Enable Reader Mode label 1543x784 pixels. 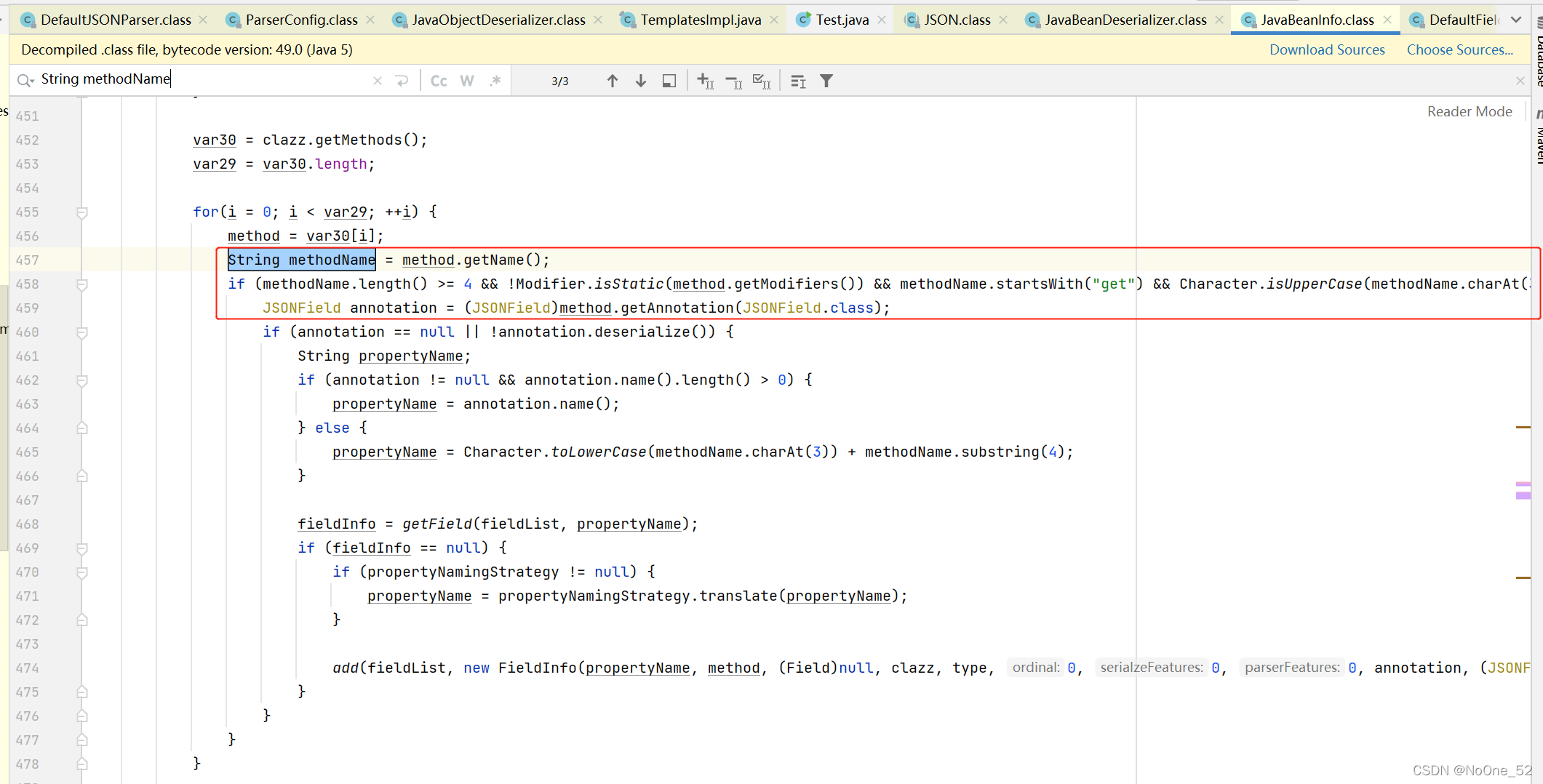pos(1470,111)
